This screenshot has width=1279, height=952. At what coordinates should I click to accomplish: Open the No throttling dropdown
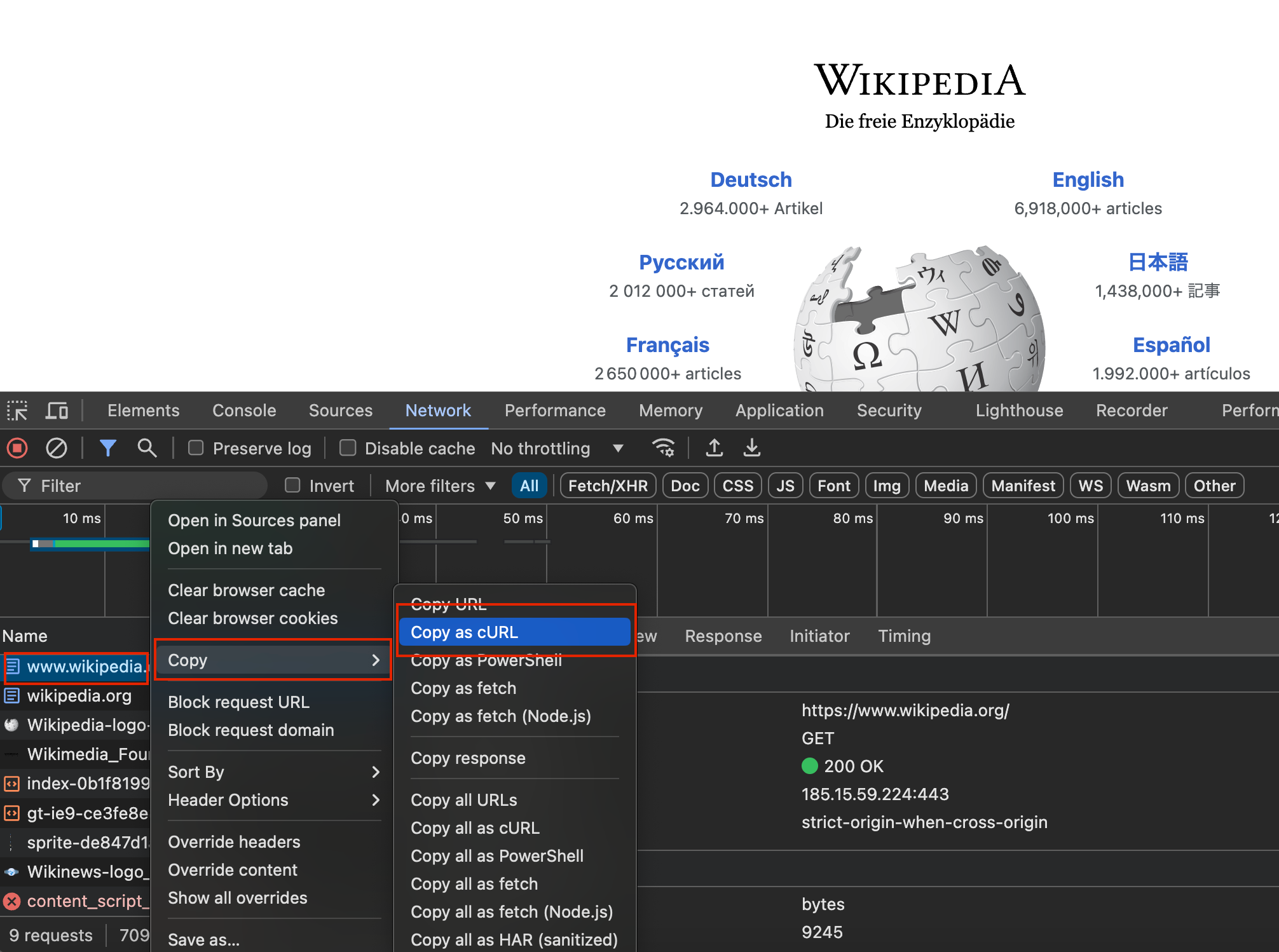click(x=557, y=448)
